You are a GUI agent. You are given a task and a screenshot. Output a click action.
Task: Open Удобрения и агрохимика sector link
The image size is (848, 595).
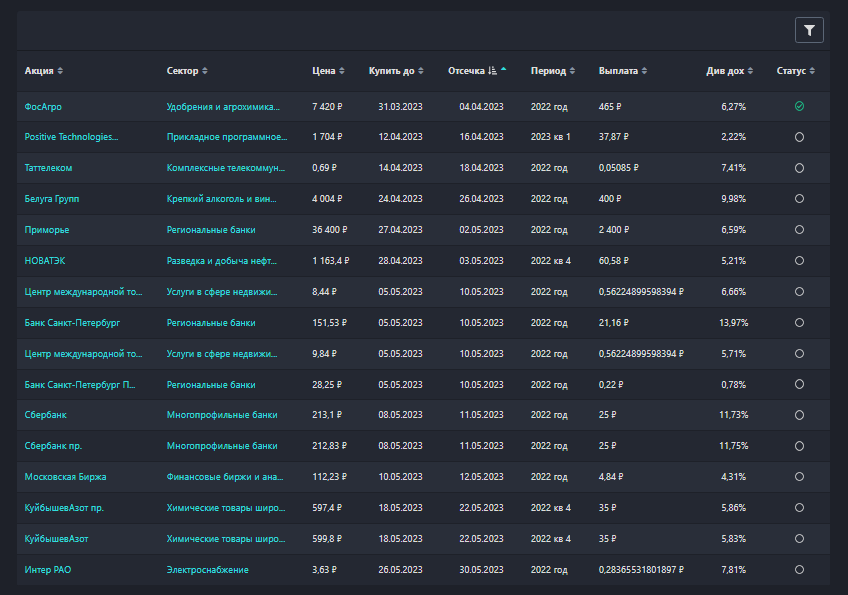pyautogui.click(x=223, y=107)
